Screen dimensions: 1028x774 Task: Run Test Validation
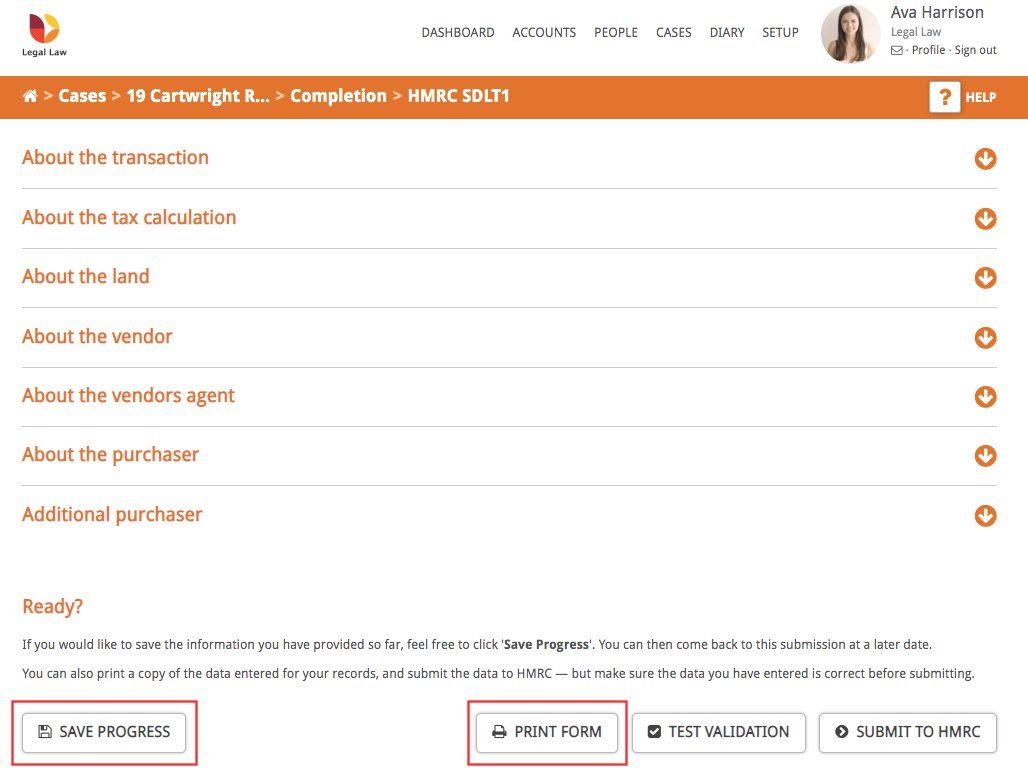[x=718, y=732]
